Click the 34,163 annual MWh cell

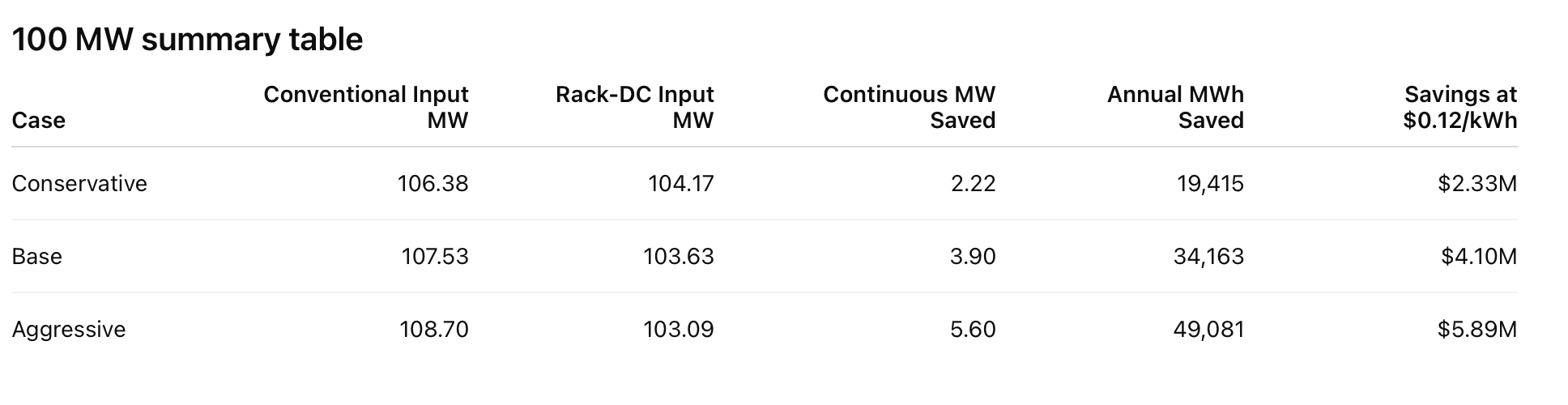click(x=1208, y=257)
